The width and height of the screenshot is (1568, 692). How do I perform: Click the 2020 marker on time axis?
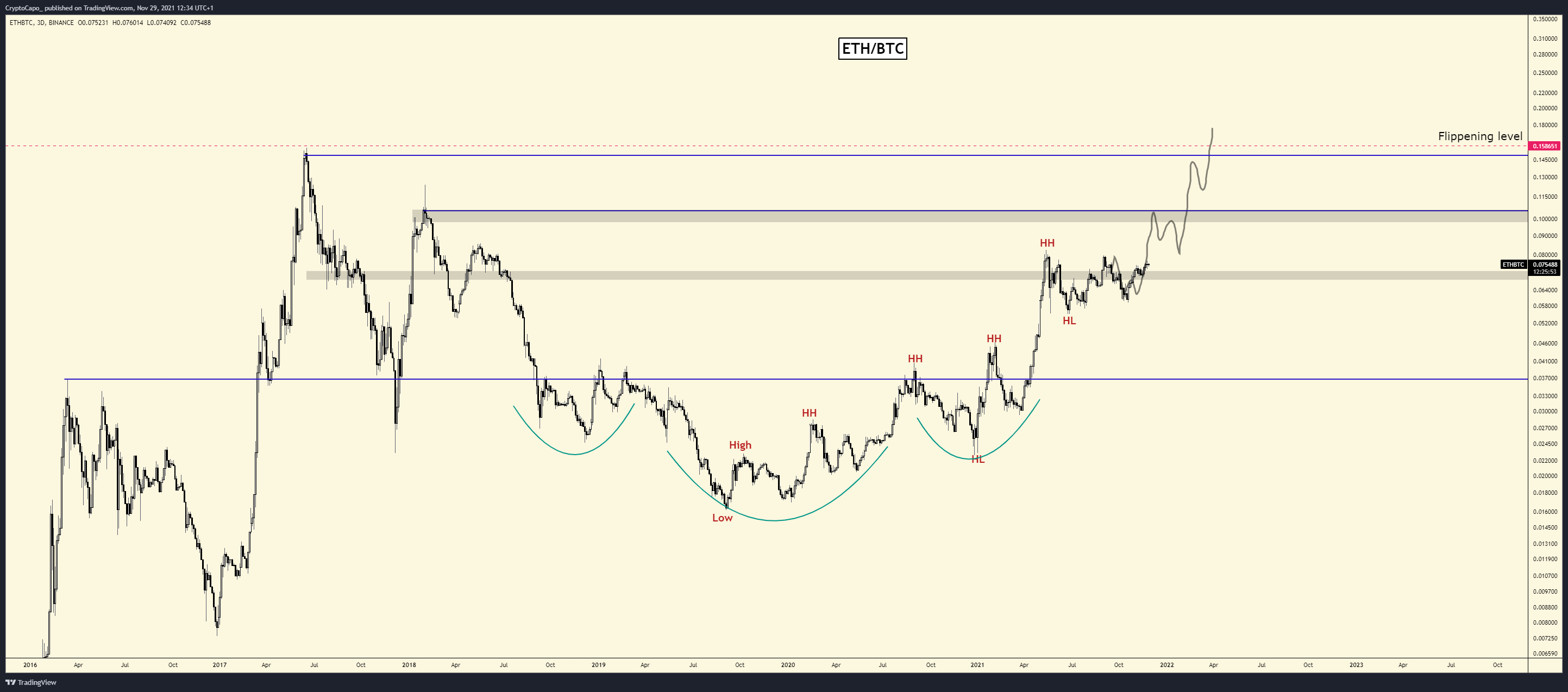coord(788,665)
